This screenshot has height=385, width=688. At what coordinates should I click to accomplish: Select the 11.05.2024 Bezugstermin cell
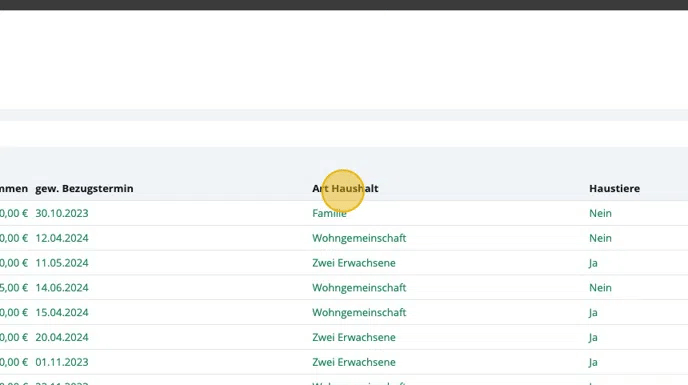62,263
